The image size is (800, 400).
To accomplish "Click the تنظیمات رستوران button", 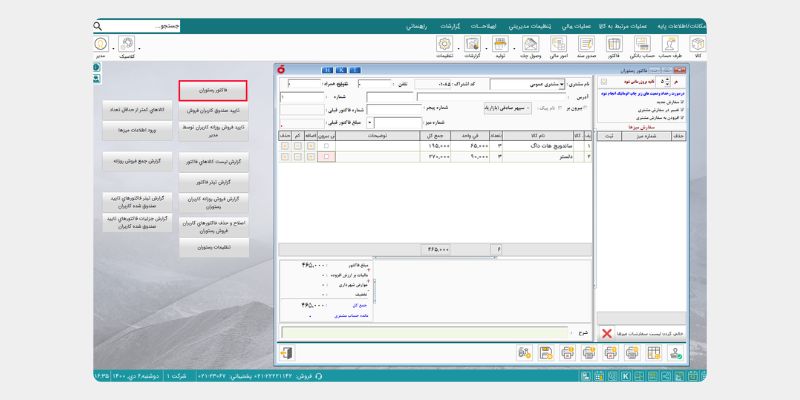I will [x=214, y=247].
